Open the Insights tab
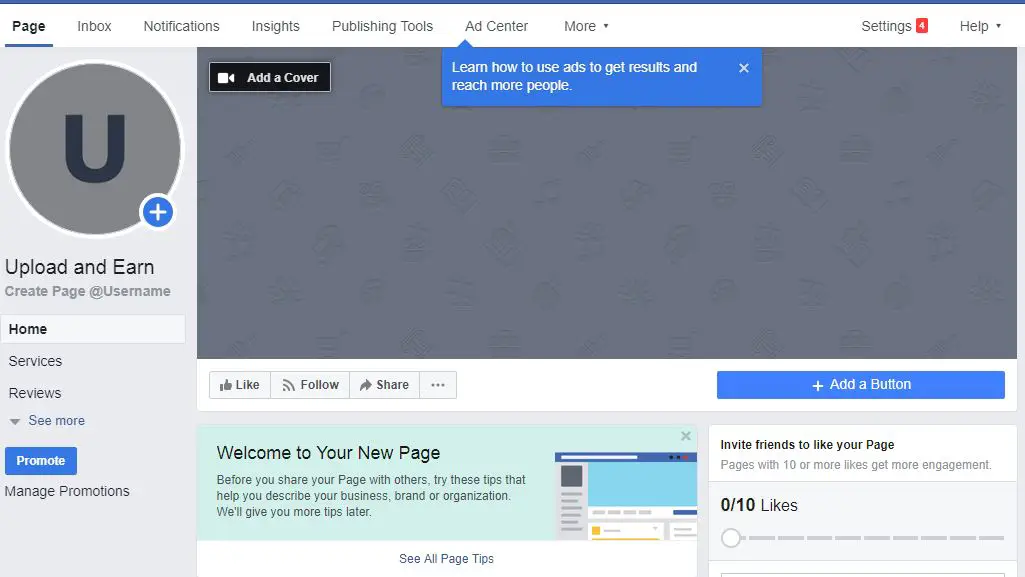1025x577 pixels. click(x=276, y=26)
